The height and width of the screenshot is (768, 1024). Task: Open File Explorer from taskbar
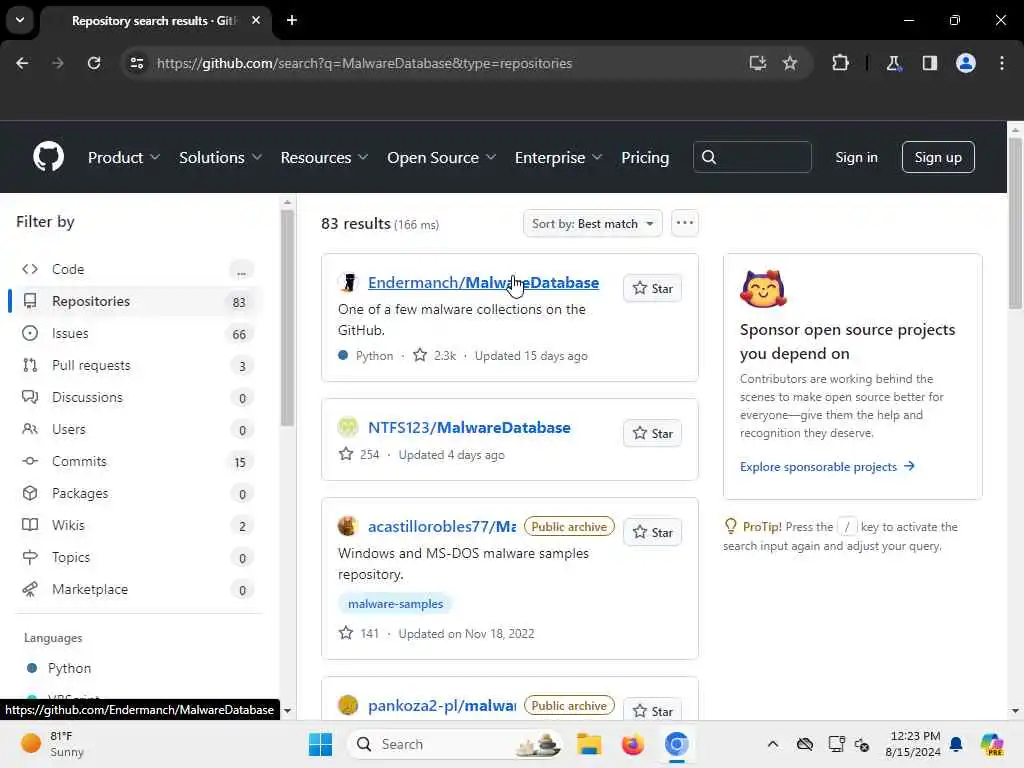tap(588, 744)
